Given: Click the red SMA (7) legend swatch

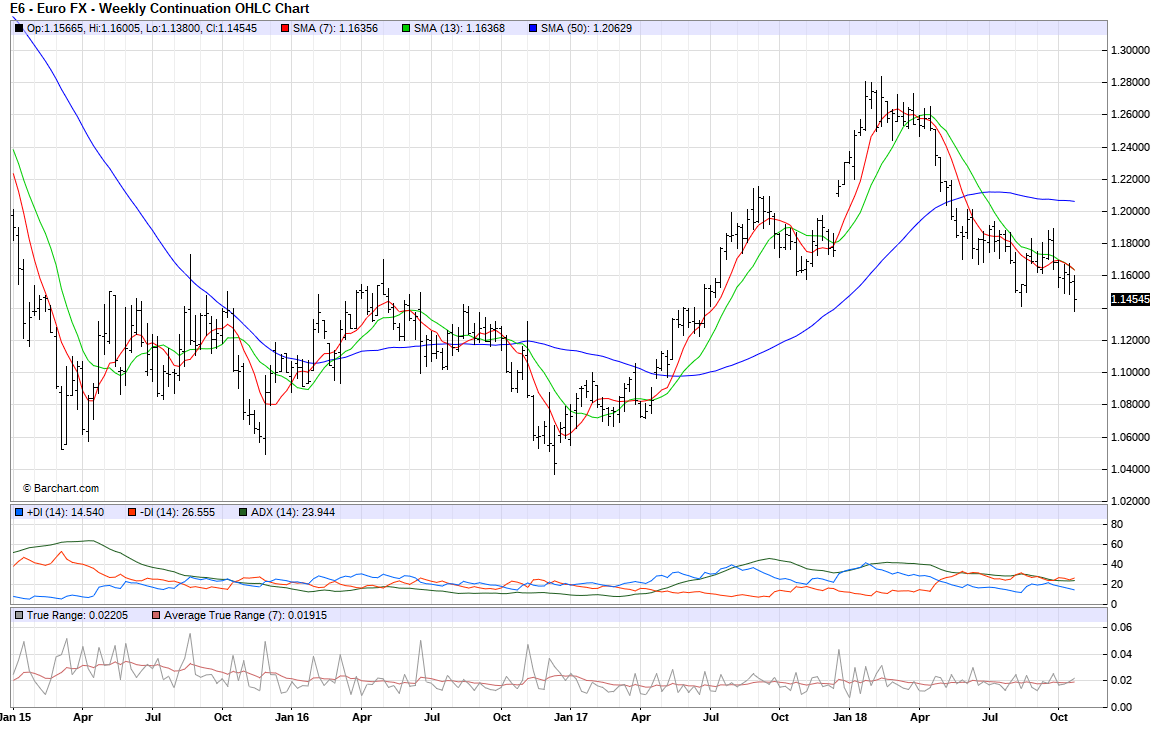Looking at the screenshot, I should tap(285, 28).
